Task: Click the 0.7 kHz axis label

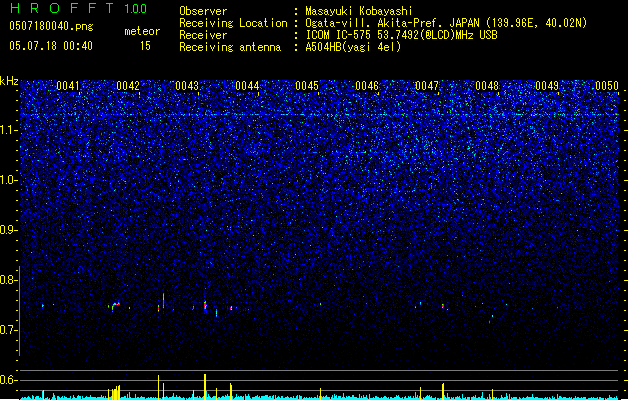Action: tap(8, 330)
